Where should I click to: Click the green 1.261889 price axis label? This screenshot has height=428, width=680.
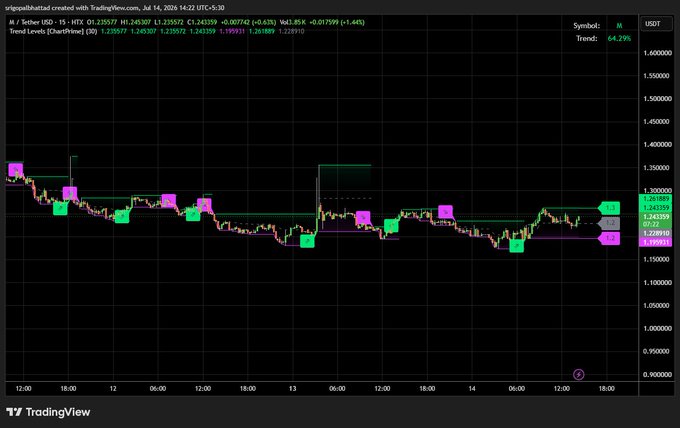656,199
